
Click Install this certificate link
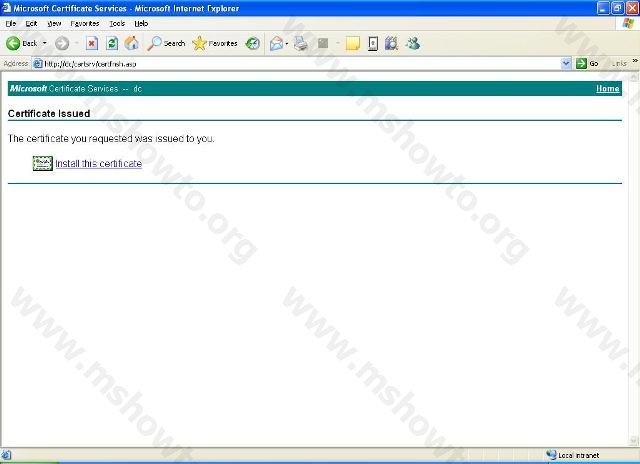99,164
